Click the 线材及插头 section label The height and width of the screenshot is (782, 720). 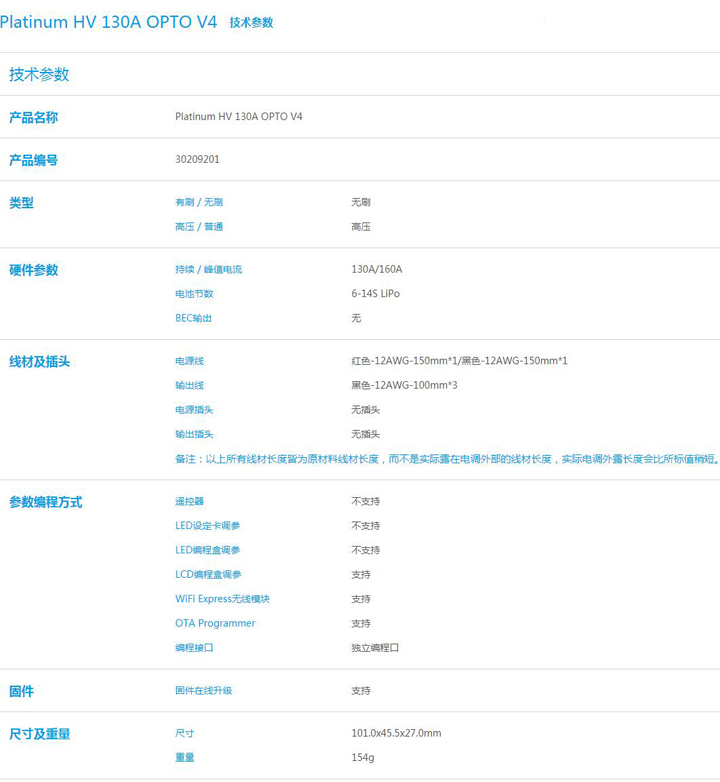coord(39,362)
